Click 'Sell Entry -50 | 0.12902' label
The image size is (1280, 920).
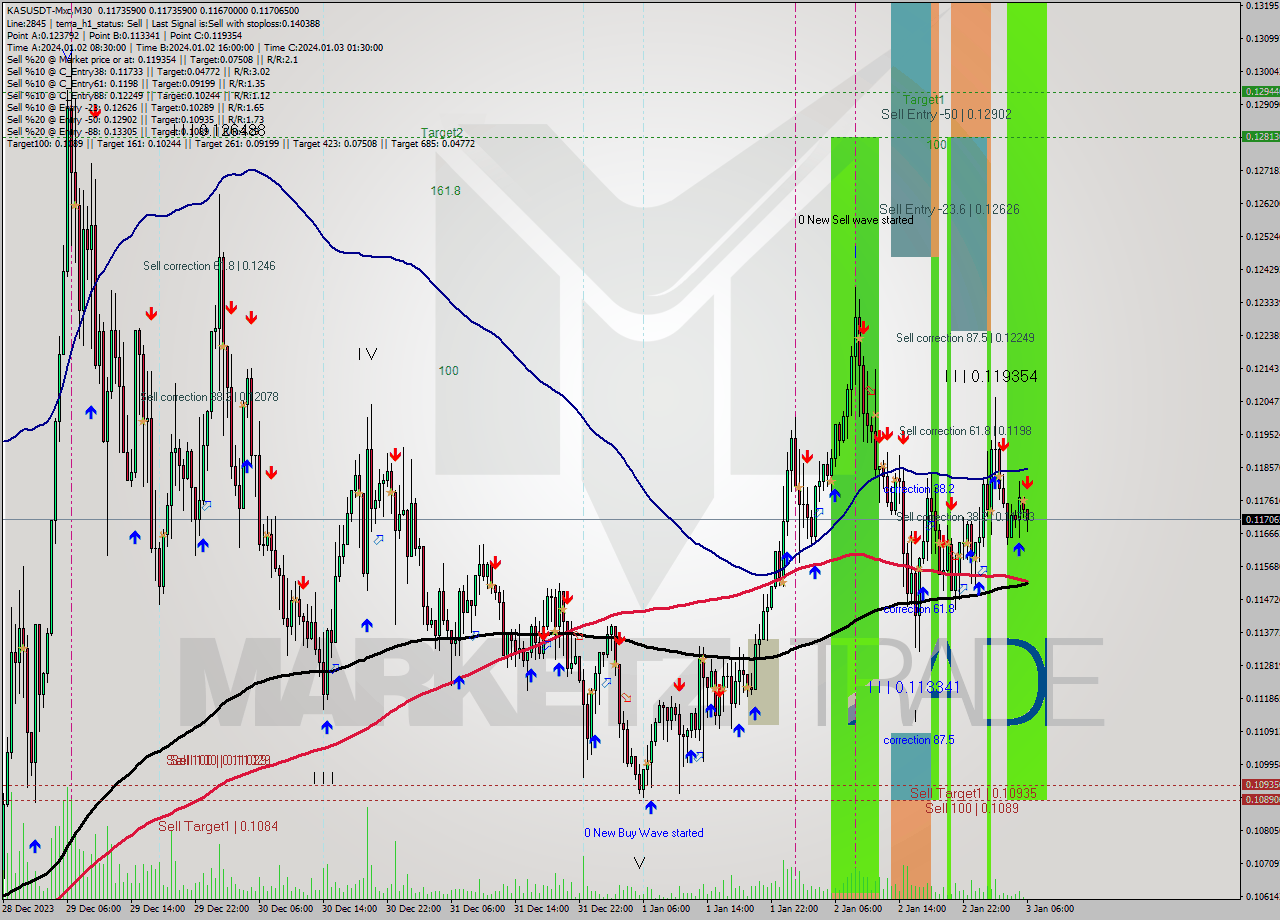coord(946,115)
